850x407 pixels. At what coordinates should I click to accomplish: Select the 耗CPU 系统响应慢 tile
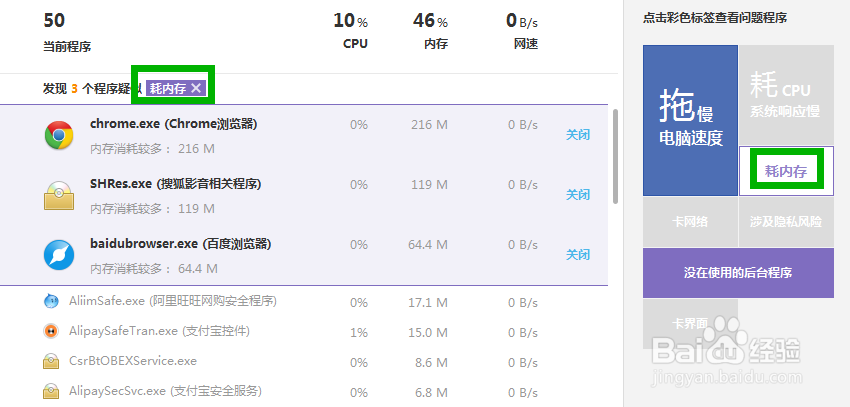(x=786, y=95)
